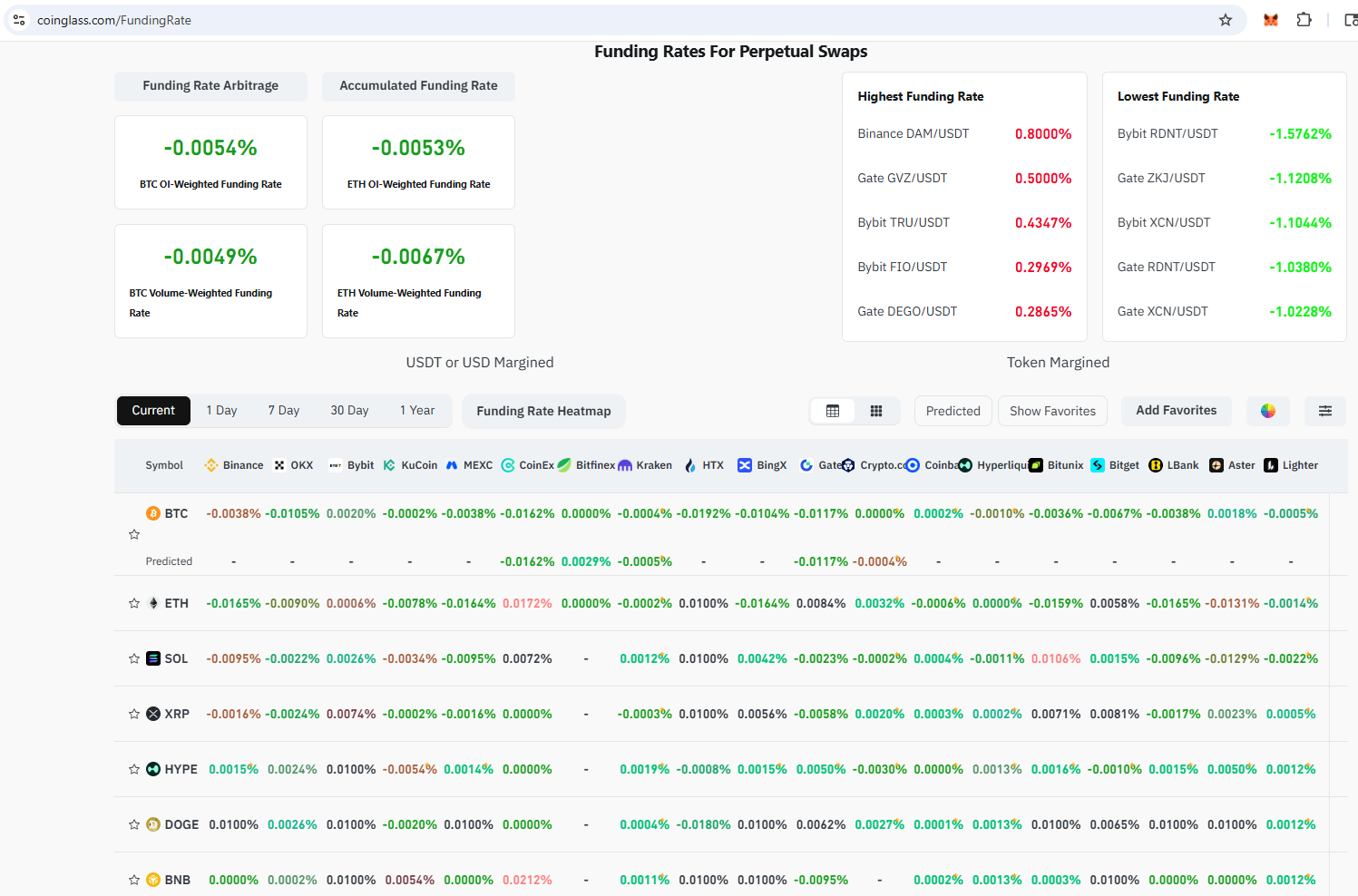Screen dimensions: 1358x896
Task: Click the ETH OI-Weighted Funding Rate card
Action: pos(418,163)
